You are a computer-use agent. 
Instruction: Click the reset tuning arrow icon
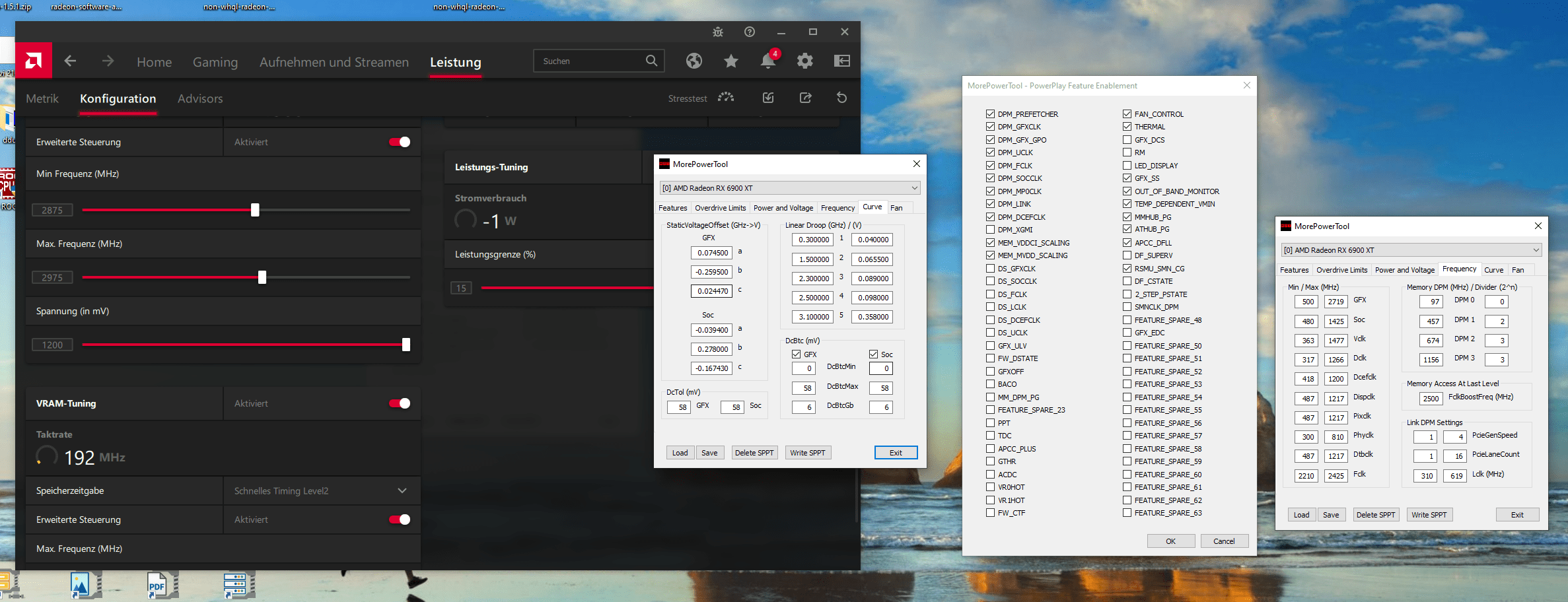(841, 98)
